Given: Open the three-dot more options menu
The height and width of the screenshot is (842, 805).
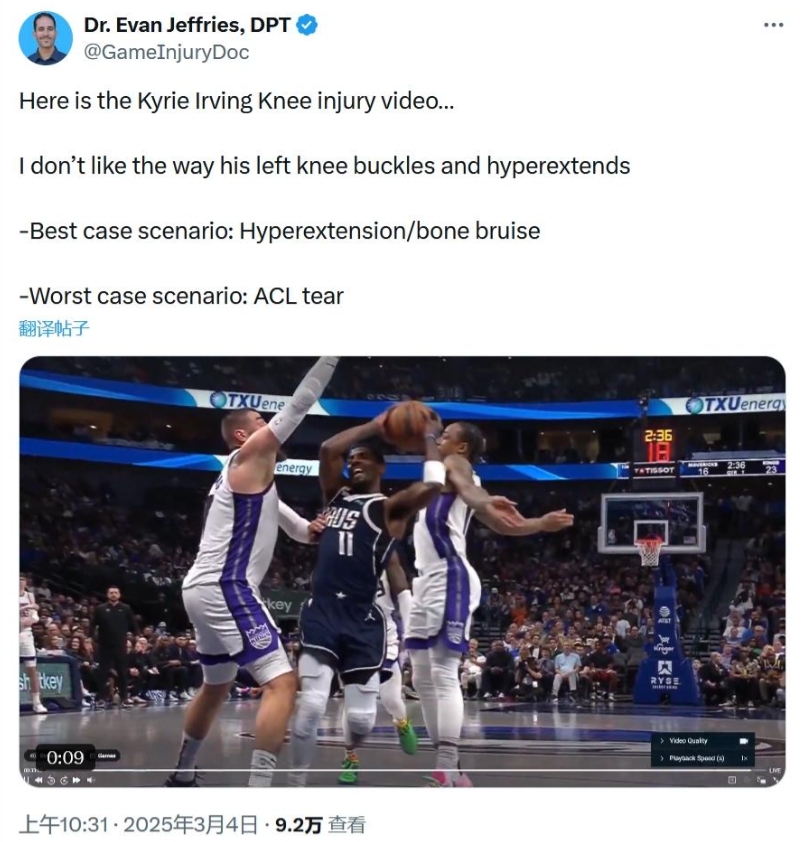Looking at the screenshot, I should coord(773,25).
